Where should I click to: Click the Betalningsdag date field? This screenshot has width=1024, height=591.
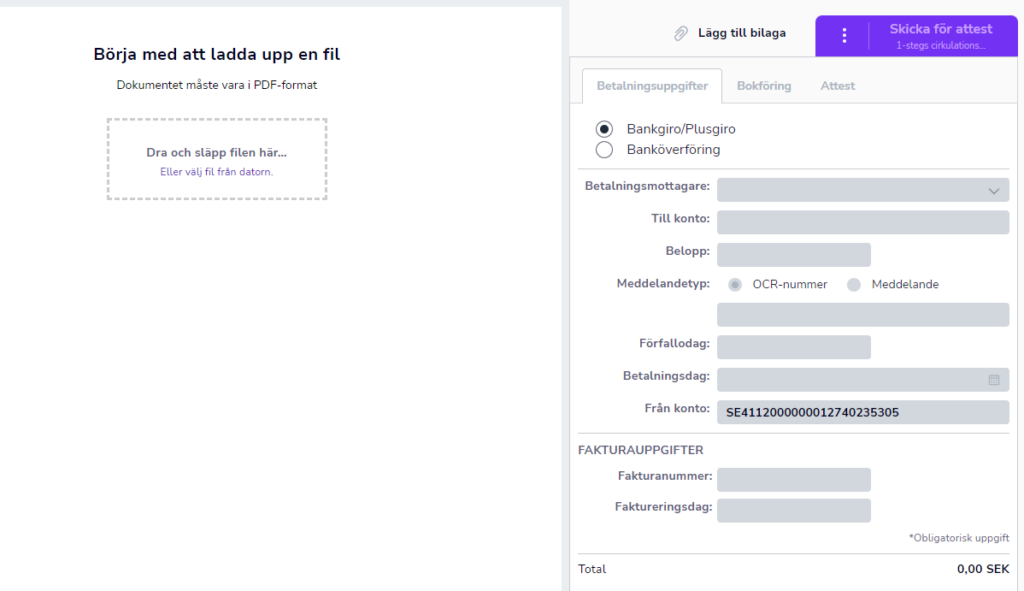[x=863, y=380]
